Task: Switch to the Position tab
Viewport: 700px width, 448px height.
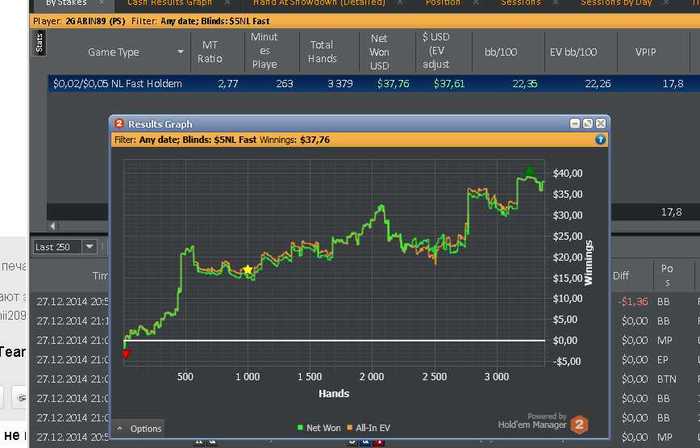Action: point(442,3)
